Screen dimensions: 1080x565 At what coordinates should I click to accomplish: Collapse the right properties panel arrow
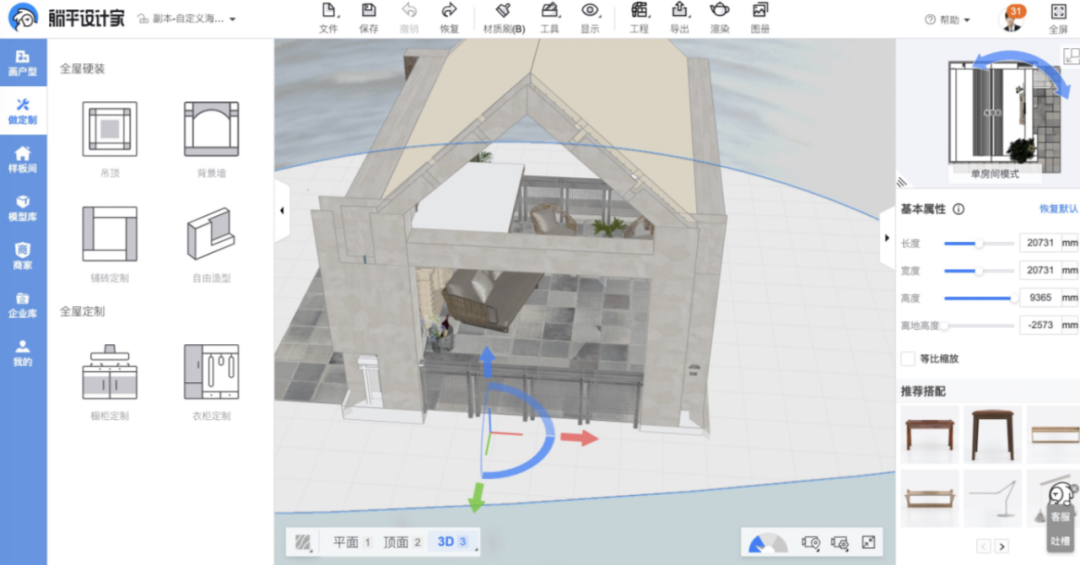(887, 238)
